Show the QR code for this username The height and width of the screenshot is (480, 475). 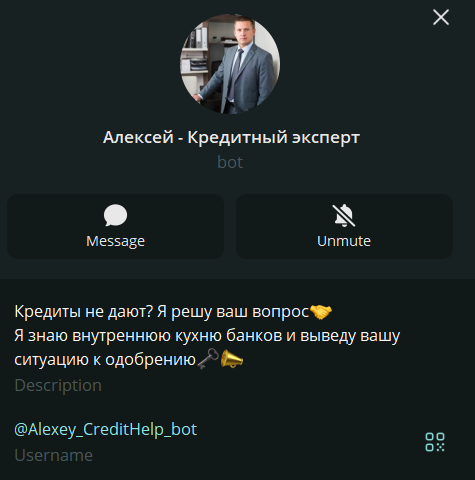[435, 442]
